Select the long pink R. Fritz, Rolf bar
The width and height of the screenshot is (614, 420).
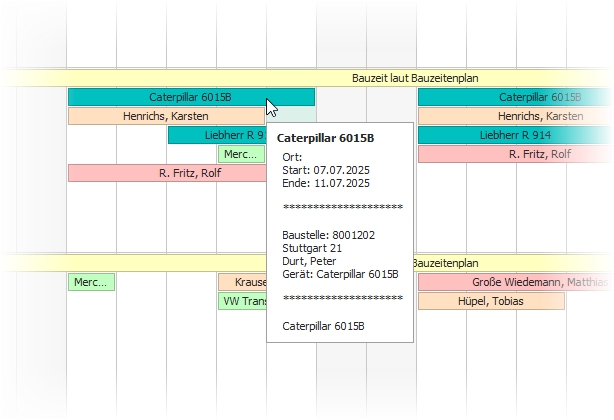tap(165, 173)
